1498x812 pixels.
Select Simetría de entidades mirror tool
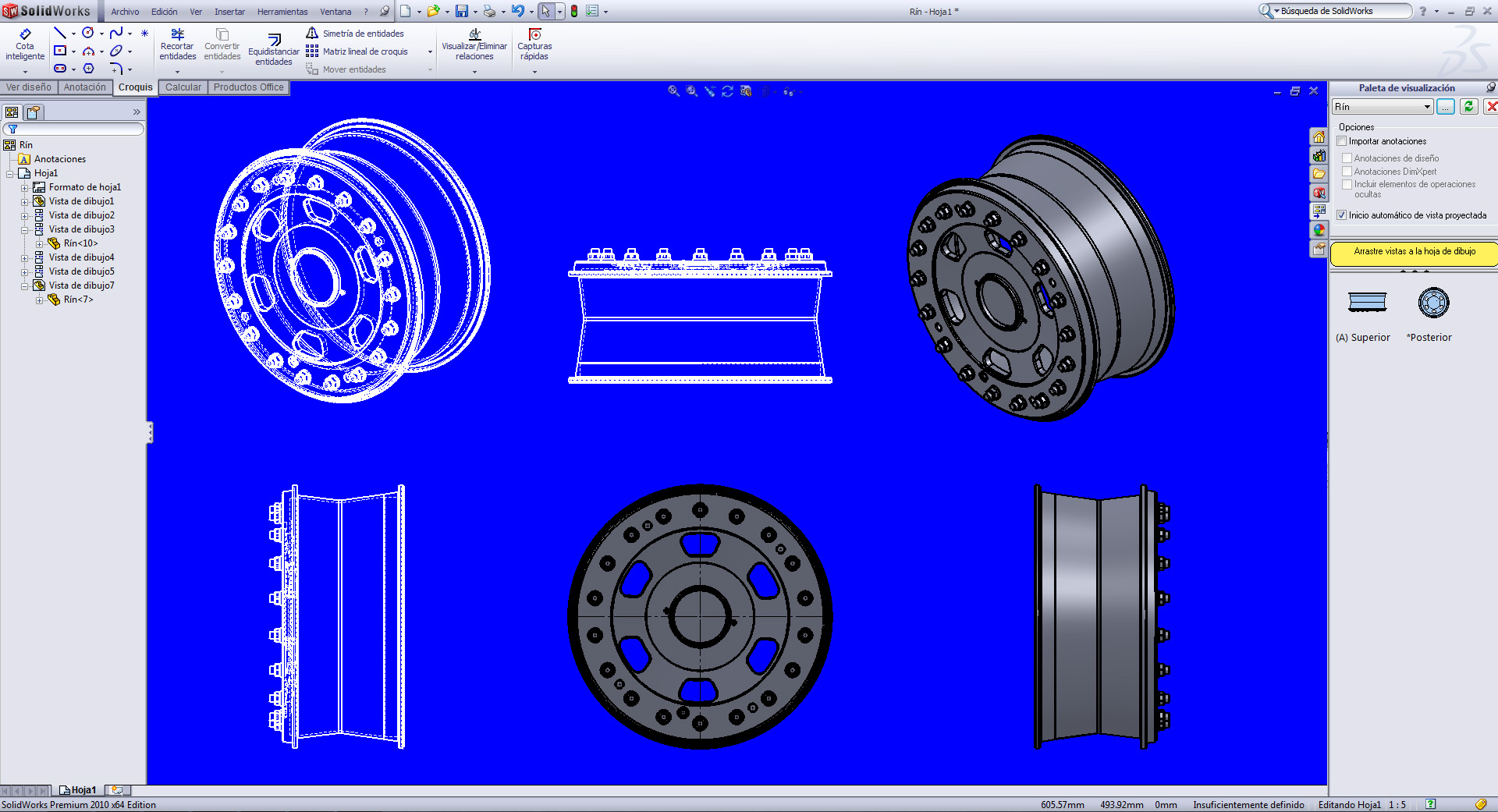tap(356, 34)
